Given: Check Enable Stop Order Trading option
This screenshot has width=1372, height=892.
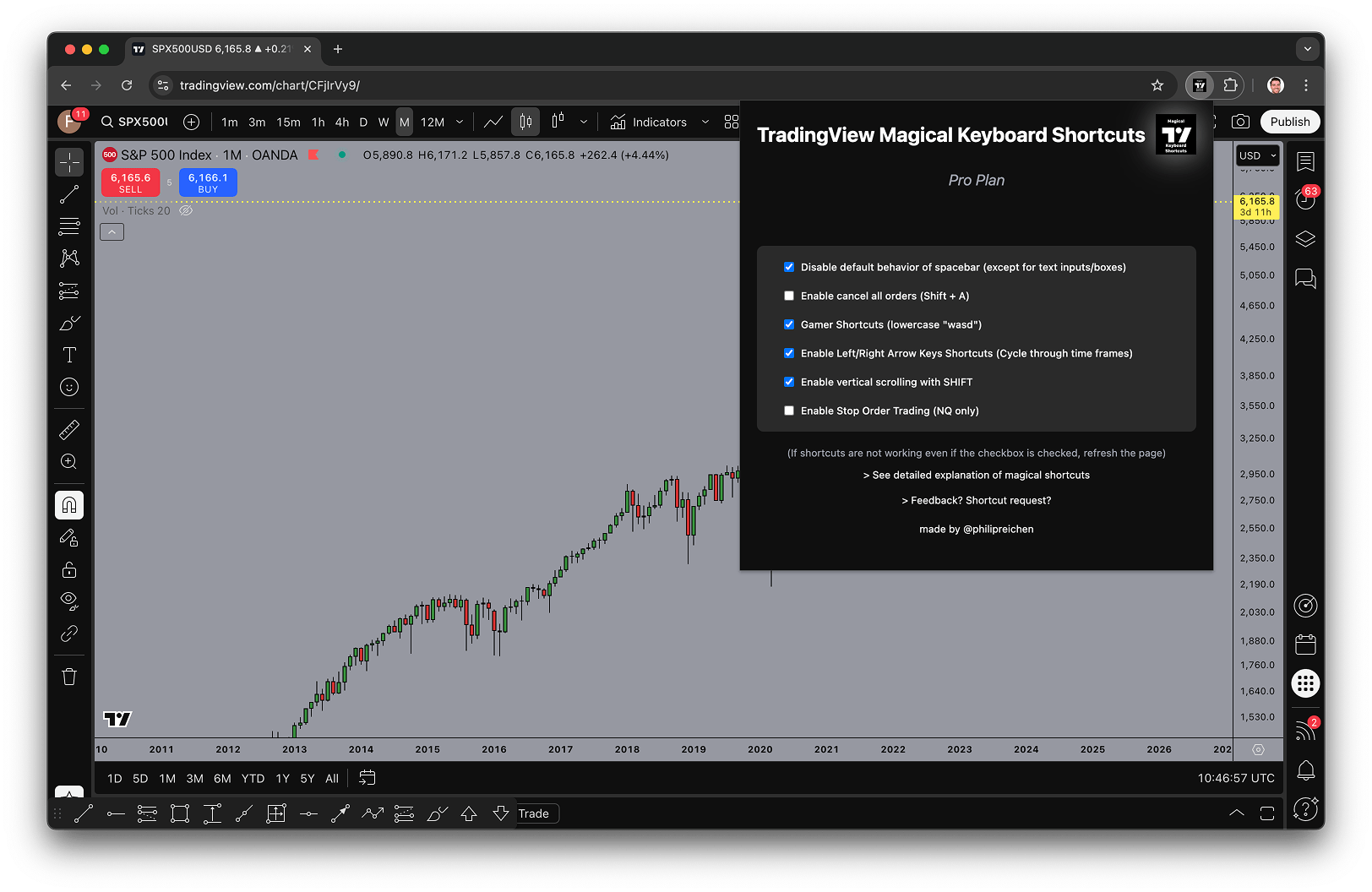Looking at the screenshot, I should [789, 411].
